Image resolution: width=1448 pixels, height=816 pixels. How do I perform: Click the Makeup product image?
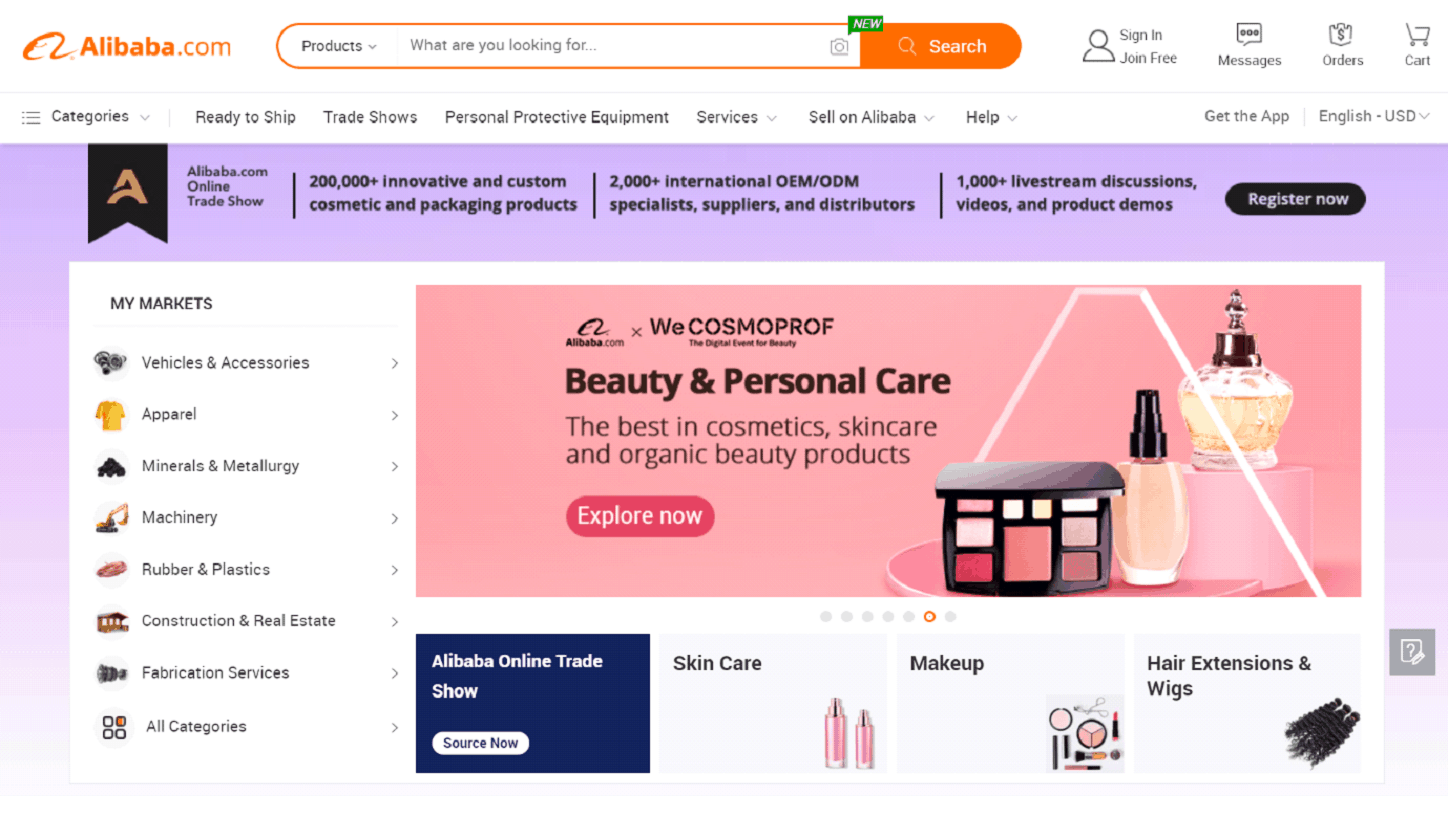[x=1085, y=733]
